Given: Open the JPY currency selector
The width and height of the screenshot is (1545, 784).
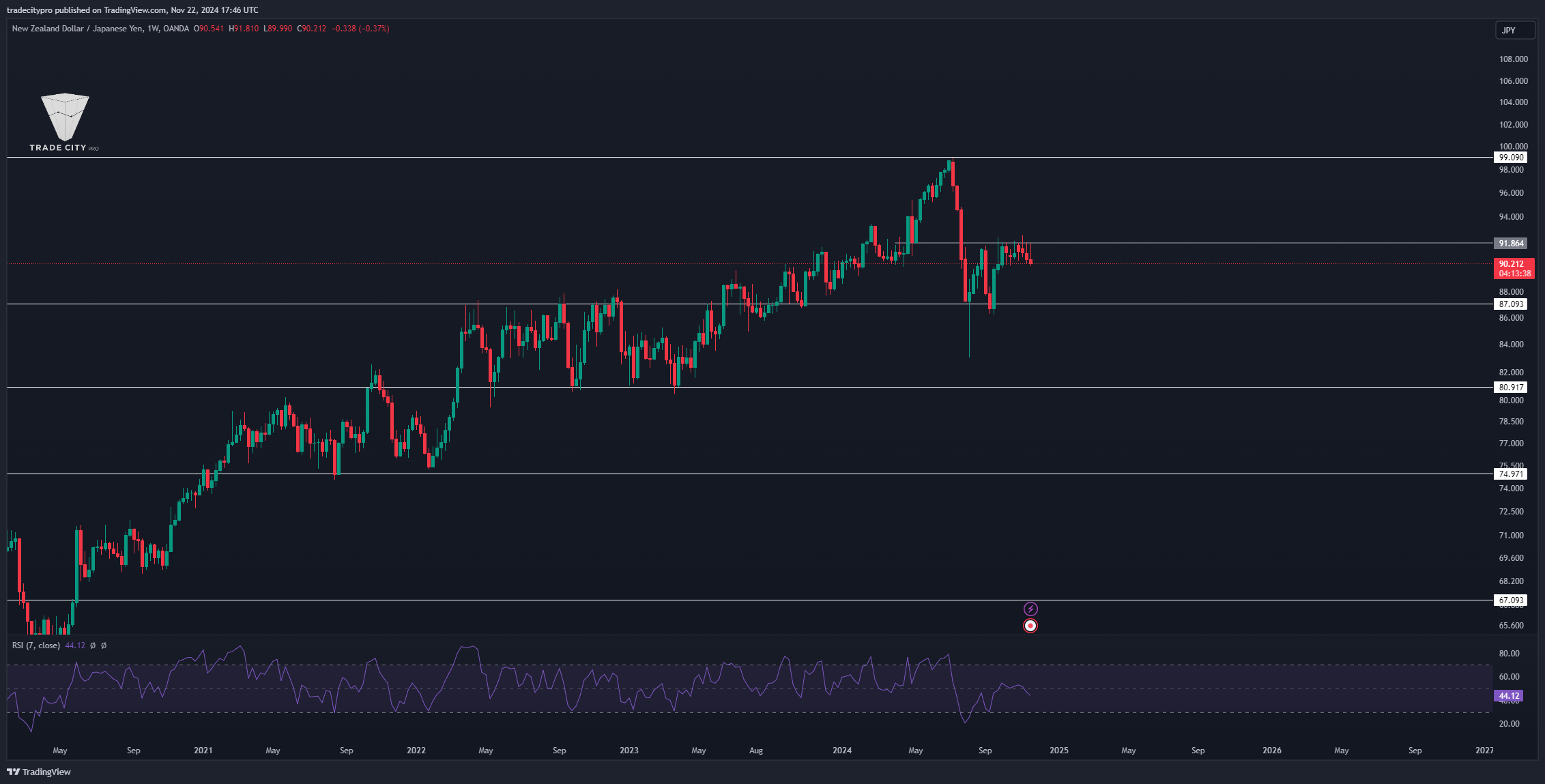Looking at the screenshot, I should pyautogui.click(x=1515, y=30).
